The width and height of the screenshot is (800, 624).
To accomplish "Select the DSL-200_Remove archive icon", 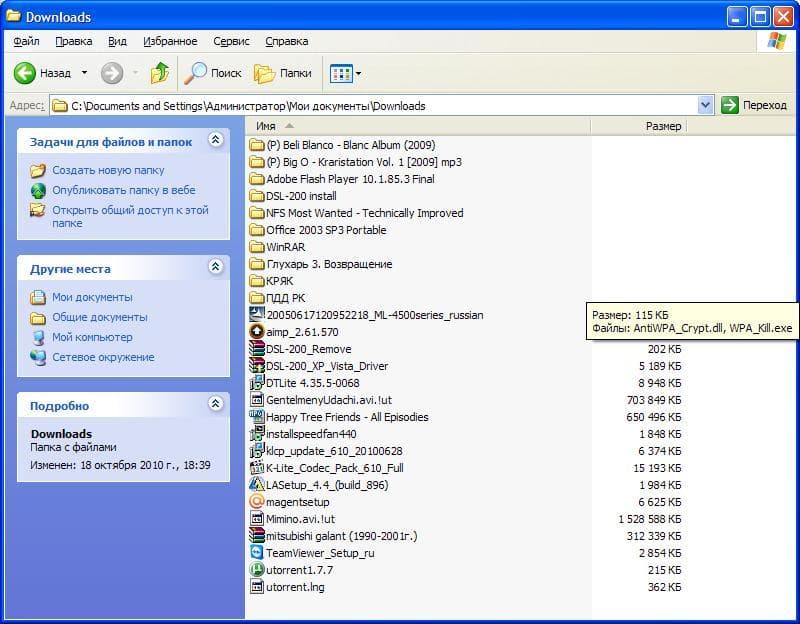I will pyautogui.click(x=257, y=349).
